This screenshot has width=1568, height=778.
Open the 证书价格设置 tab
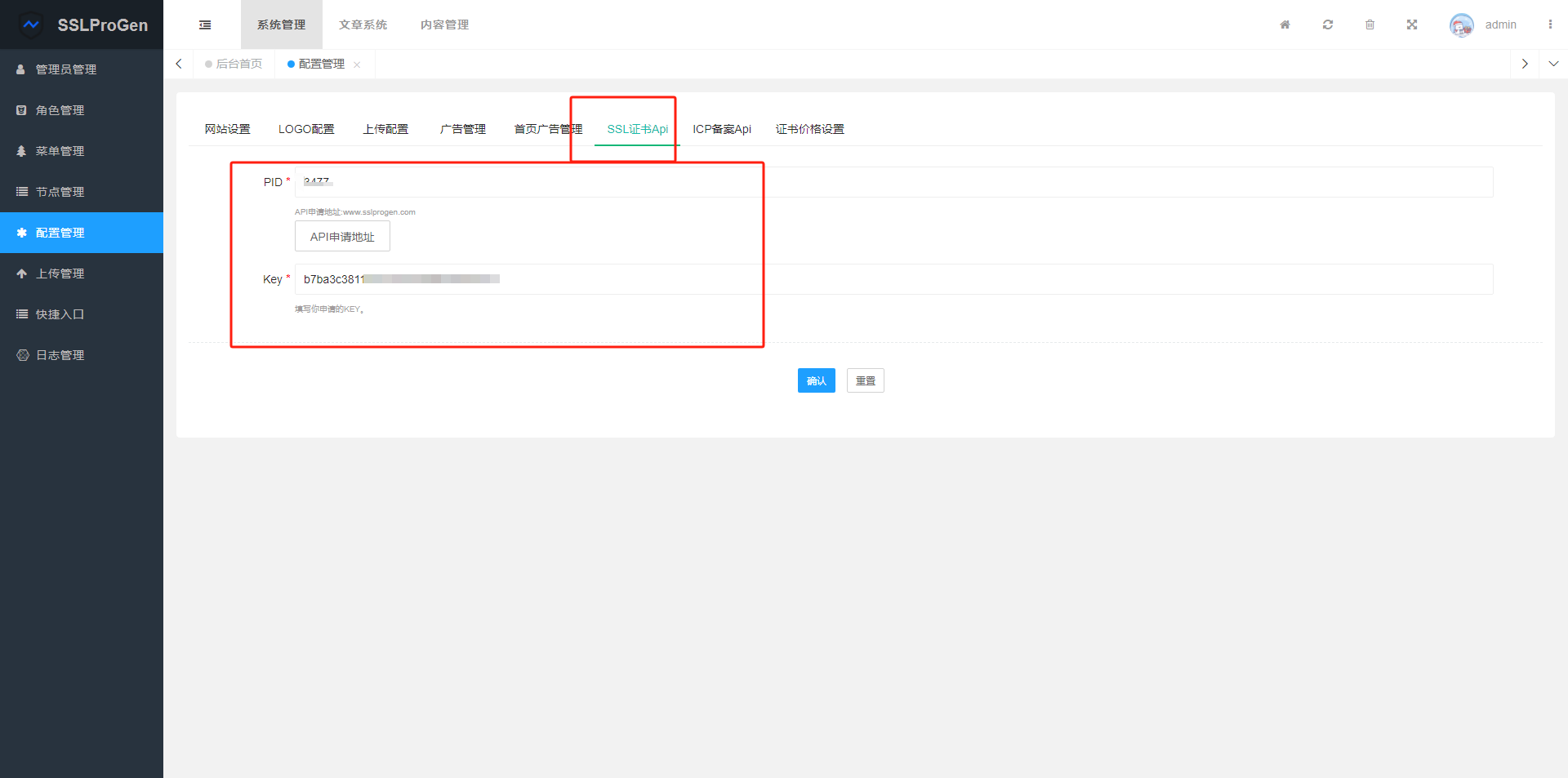(809, 129)
